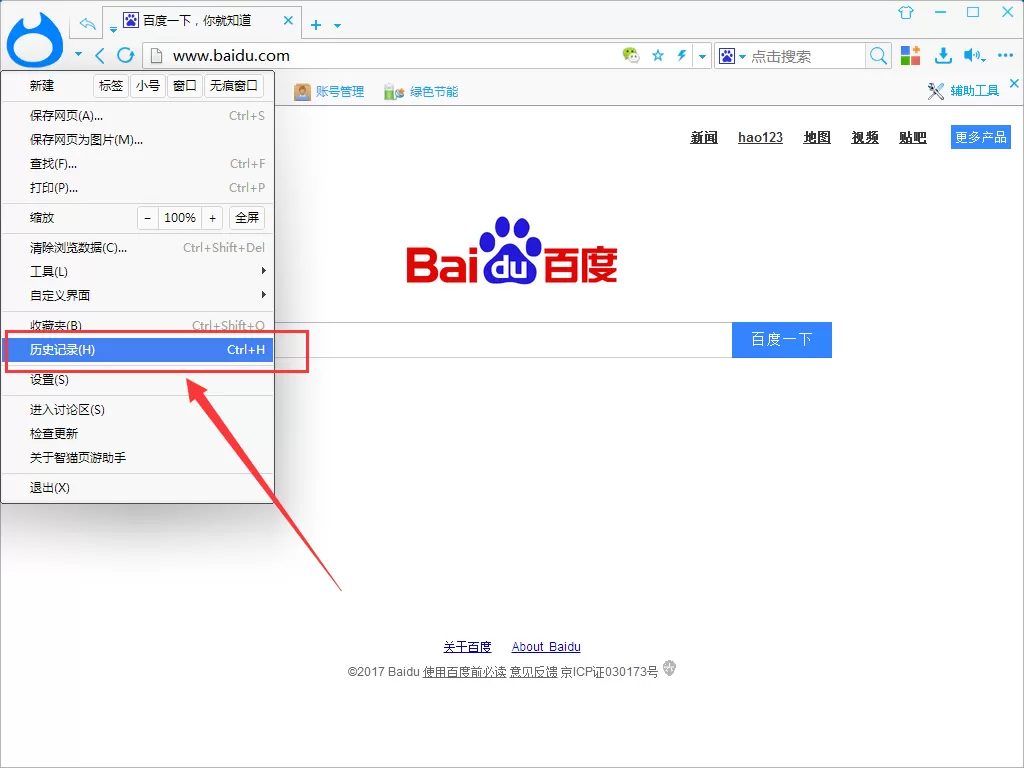Click the WeChat icon in the address bar
This screenshot has width=1024, height=768.
(631, 56)
